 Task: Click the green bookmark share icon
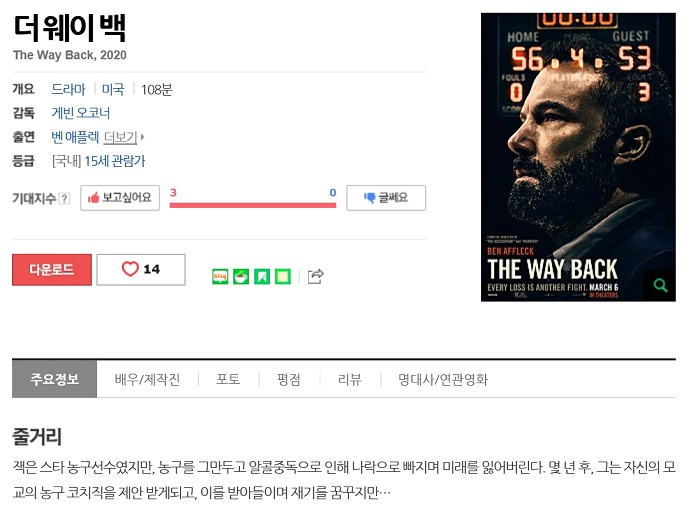[x=262, y=277]
